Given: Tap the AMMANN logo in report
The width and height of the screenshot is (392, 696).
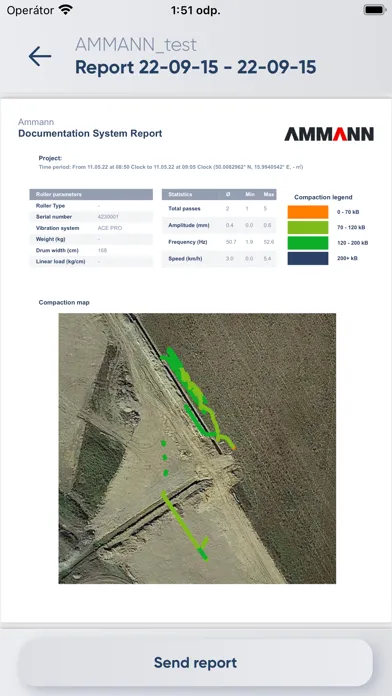Looking at the screenshot, I should [x=329, y=134].
